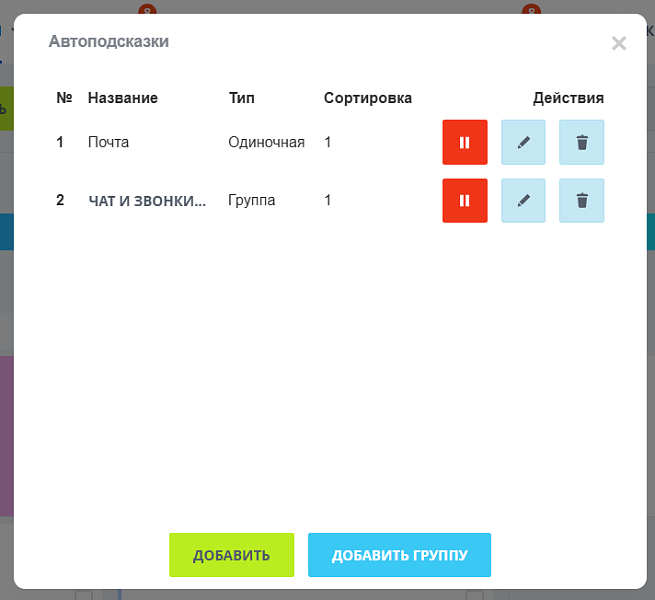Image resolution: width=655 pixels, height=600 pixels.
Task: Select the ЧАТ И ЗВОНКИ row name
Action: click(x=147, y=200)
